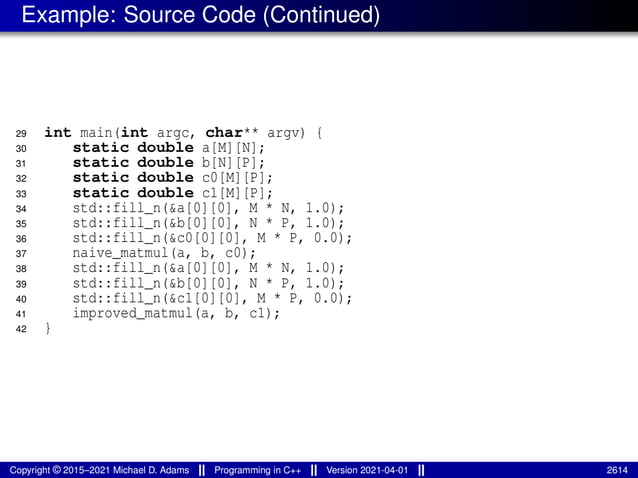Click line 35 fill_n for array b
Viewport: 638px width, 478px height.
(x=208, y=223)
